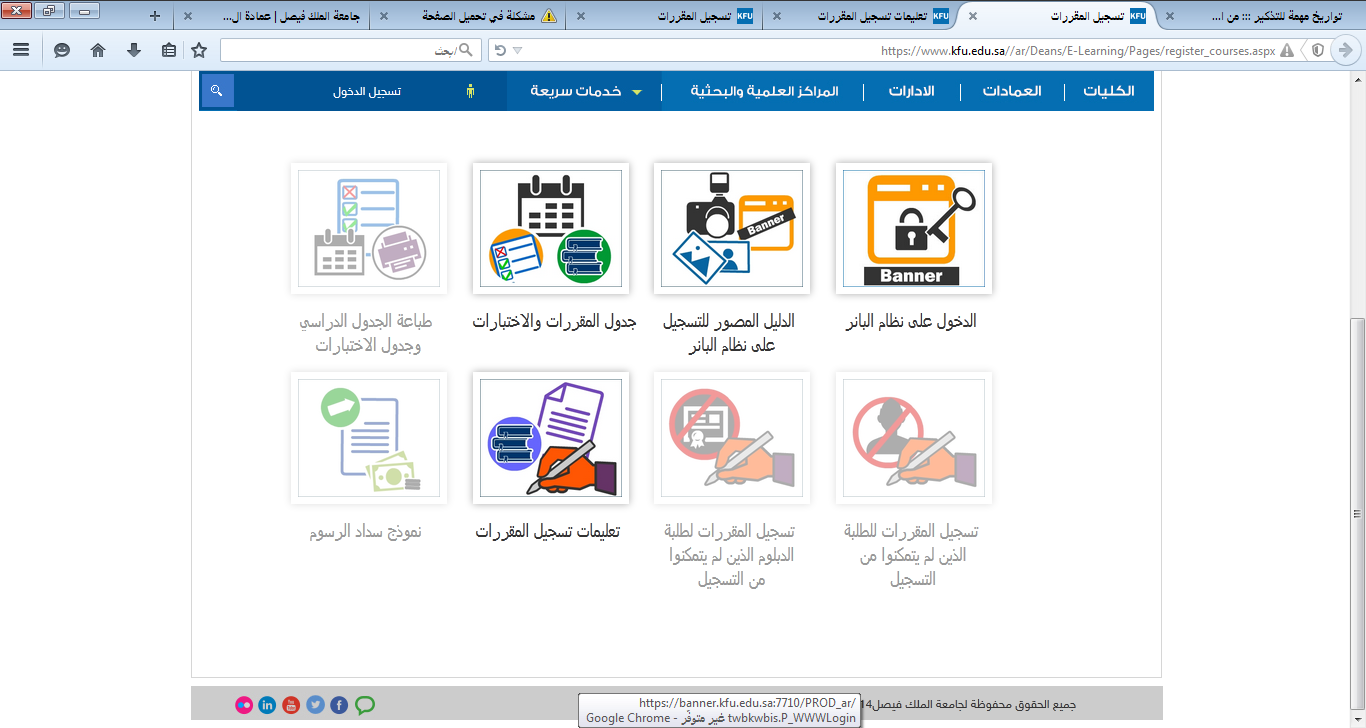
Task: Click the site search magnifier button
Action: 217,91
